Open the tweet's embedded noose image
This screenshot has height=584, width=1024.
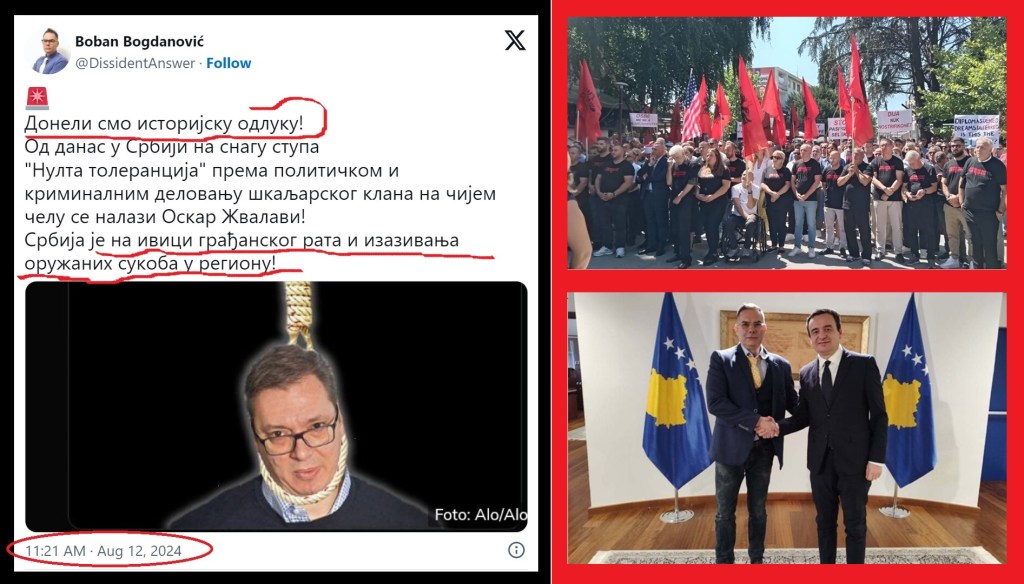tap(276, 406)
